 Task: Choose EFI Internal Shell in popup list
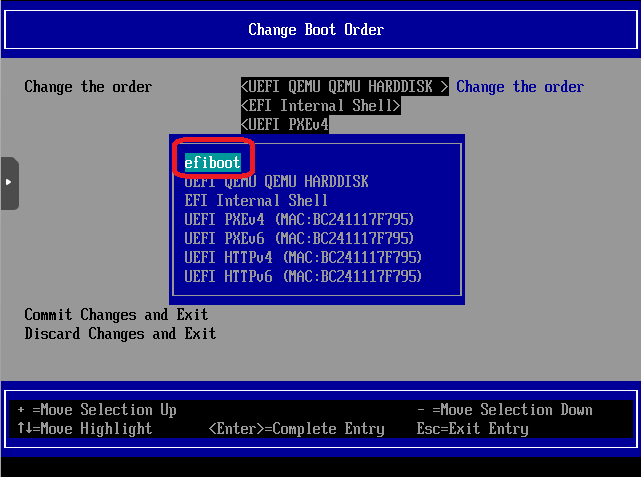256,201
